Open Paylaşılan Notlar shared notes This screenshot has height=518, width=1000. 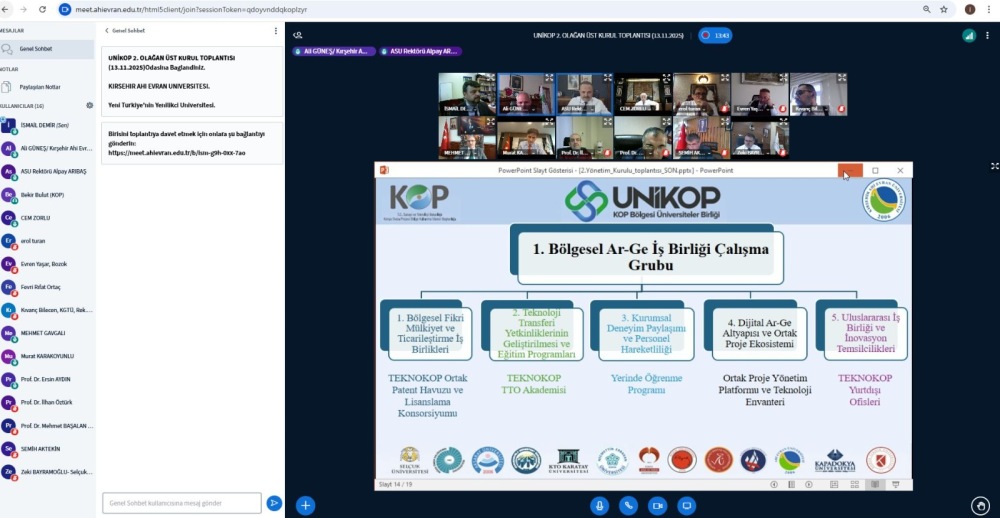[x=46, y=87]
